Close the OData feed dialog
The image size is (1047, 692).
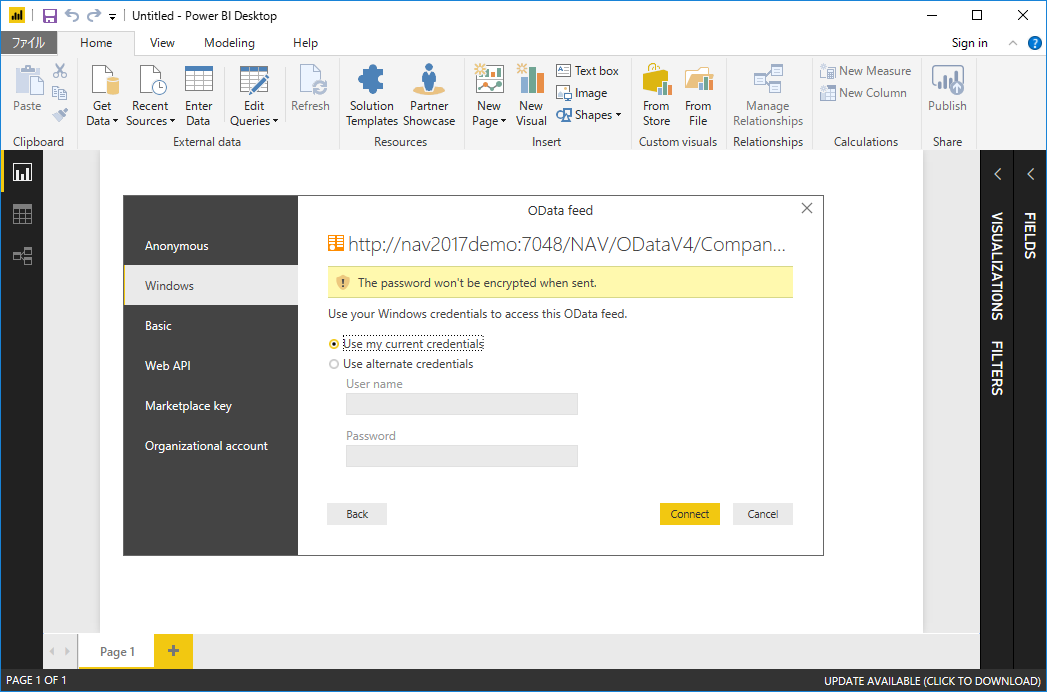point(807,208)
